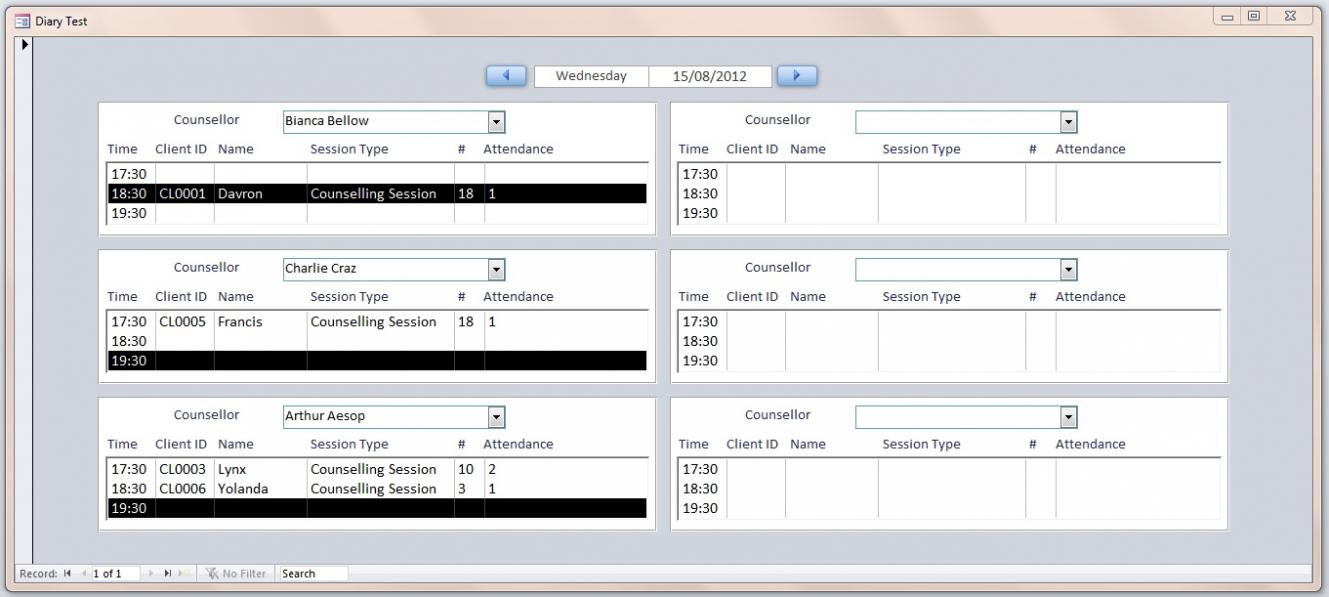Click the current record number field
1329x597 pixels.
point(115,574)
